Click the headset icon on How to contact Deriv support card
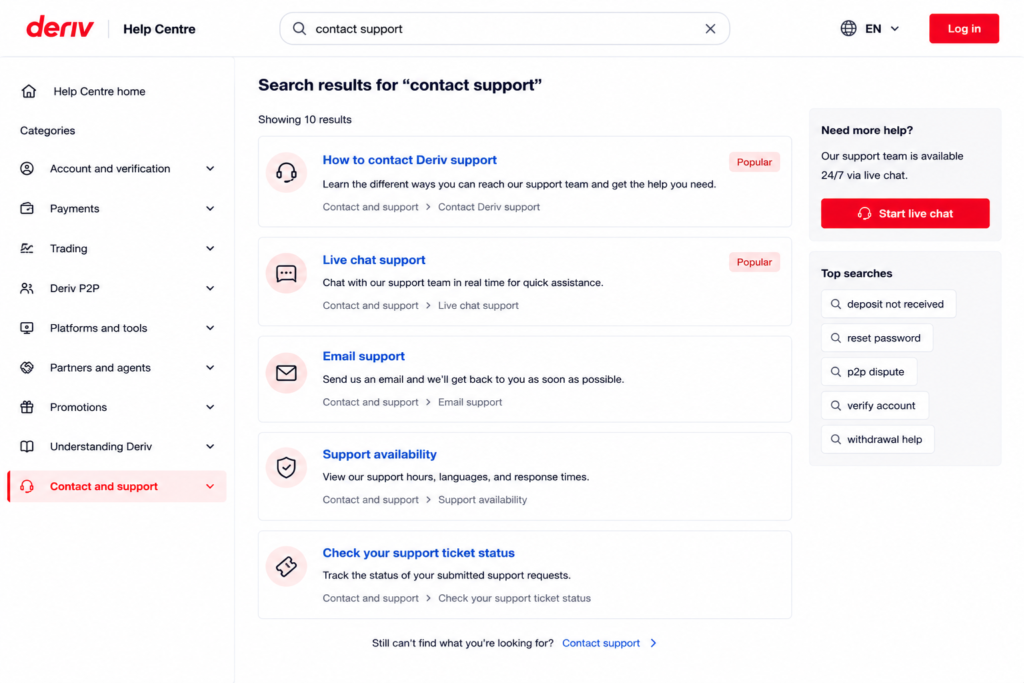1024x683 pixels. [x=286, y=172]
